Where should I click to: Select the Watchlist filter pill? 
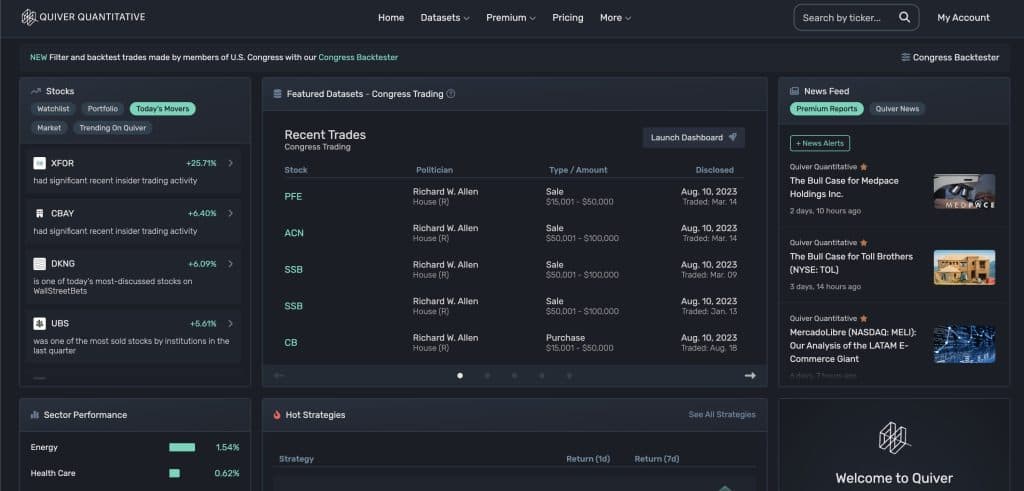(x=53, y=109)
